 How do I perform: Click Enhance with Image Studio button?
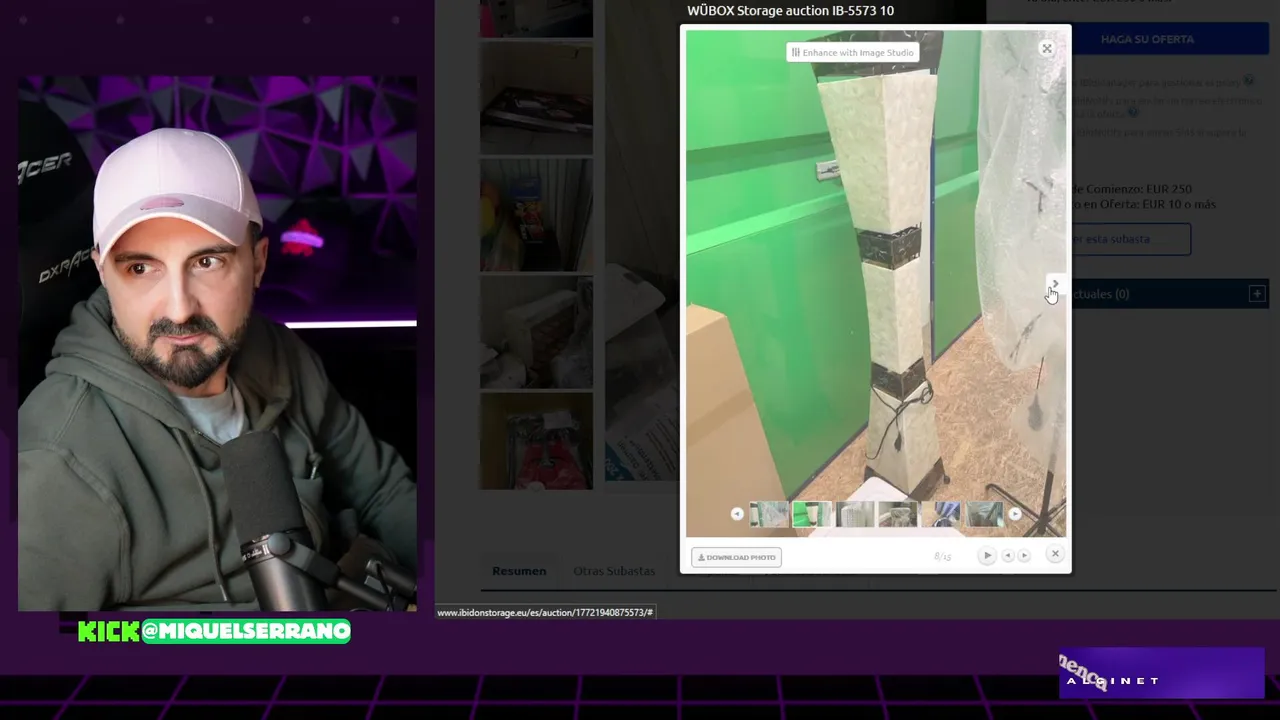tap(852, 52)
